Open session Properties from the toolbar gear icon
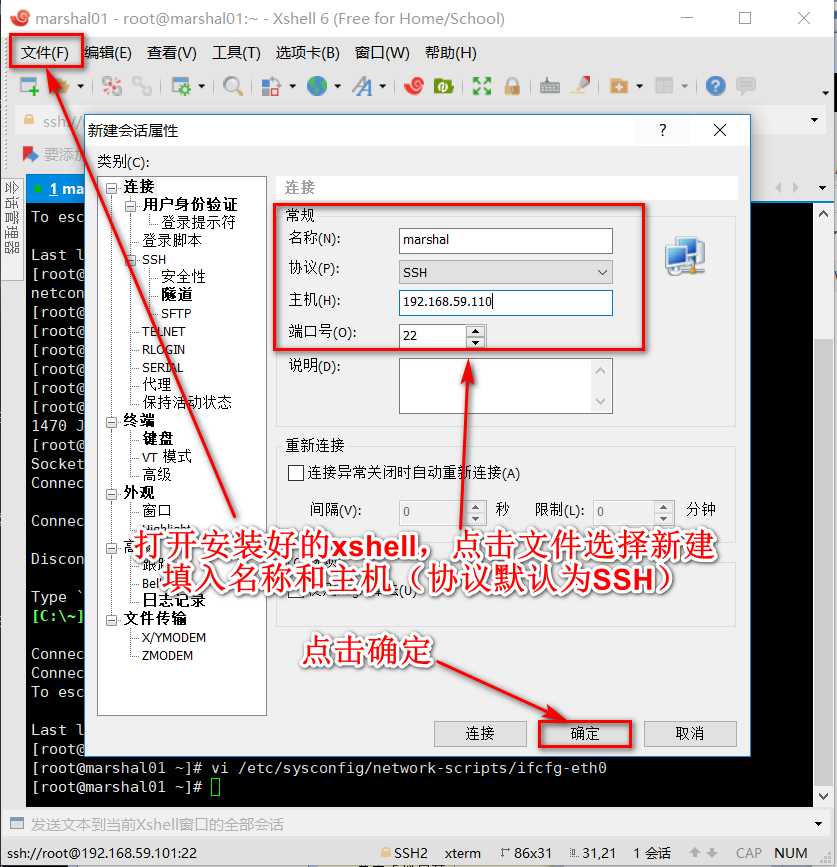837x867 pixels. tap(181, 86)
